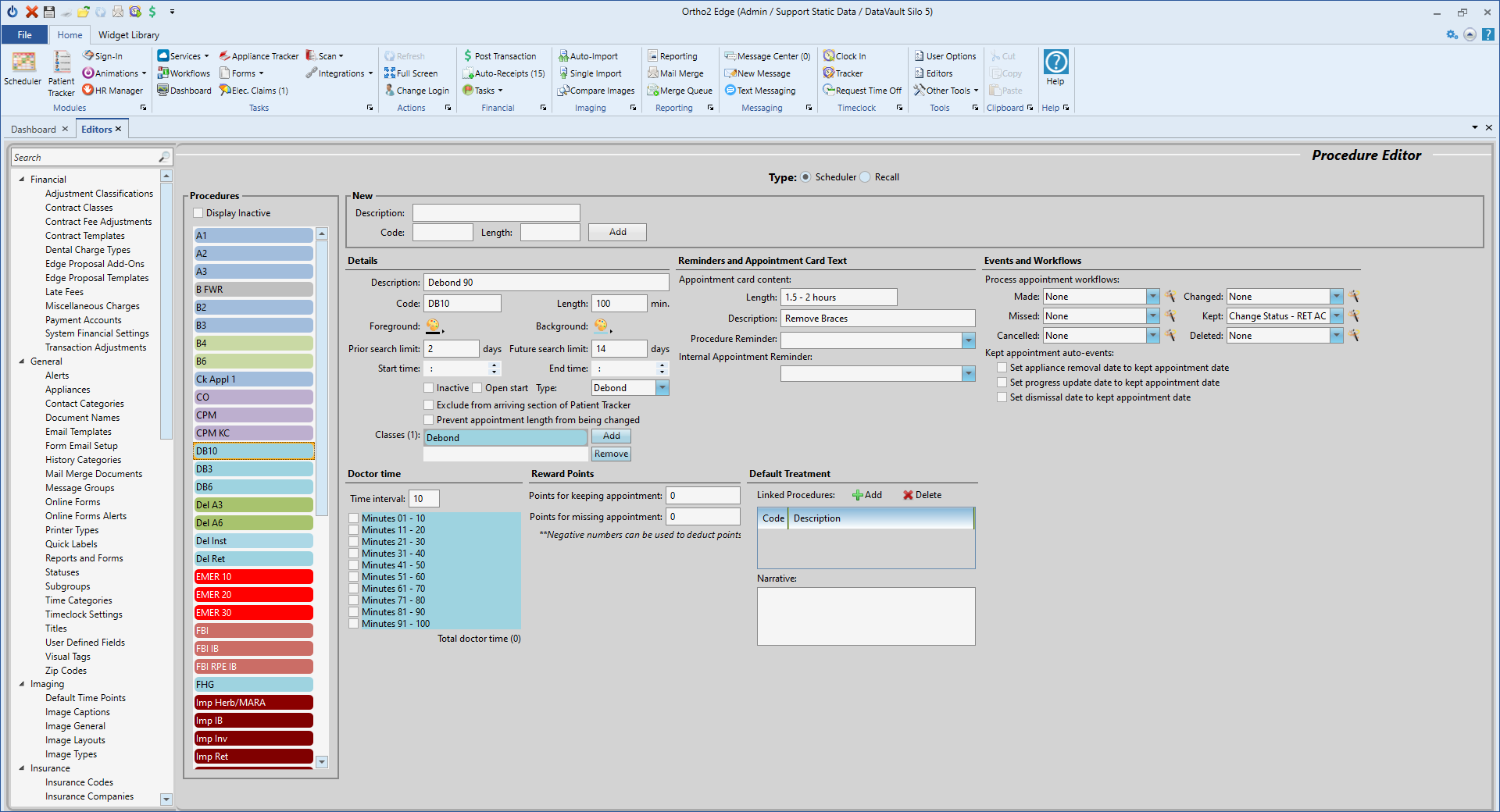Select the Recall type radio button

[x=866, y=177]
